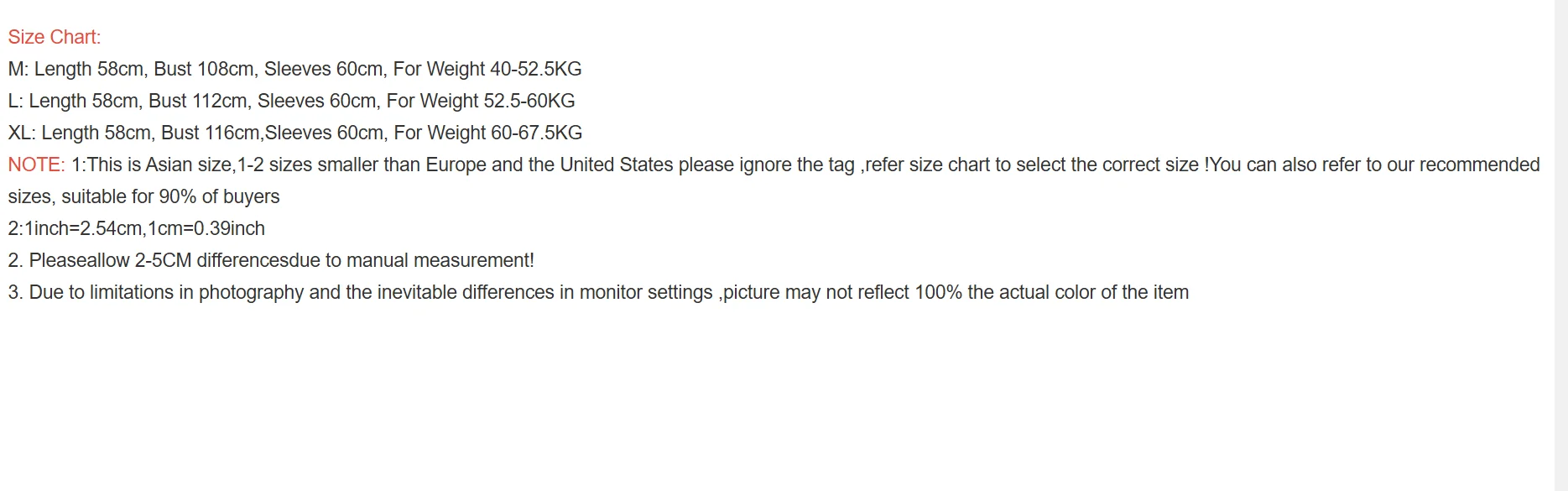Viewport: 1568px width, 491px height.
Task: Click "suitable for 90% of buyers" text
Action: click(170, 196)
